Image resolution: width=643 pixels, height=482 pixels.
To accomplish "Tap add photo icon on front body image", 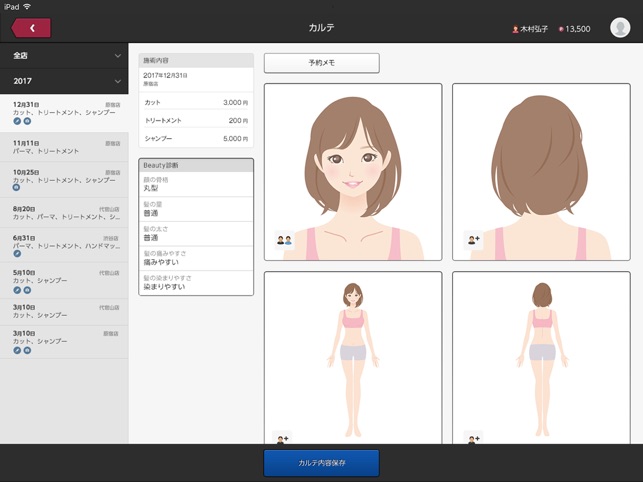I will click(283, 438).
